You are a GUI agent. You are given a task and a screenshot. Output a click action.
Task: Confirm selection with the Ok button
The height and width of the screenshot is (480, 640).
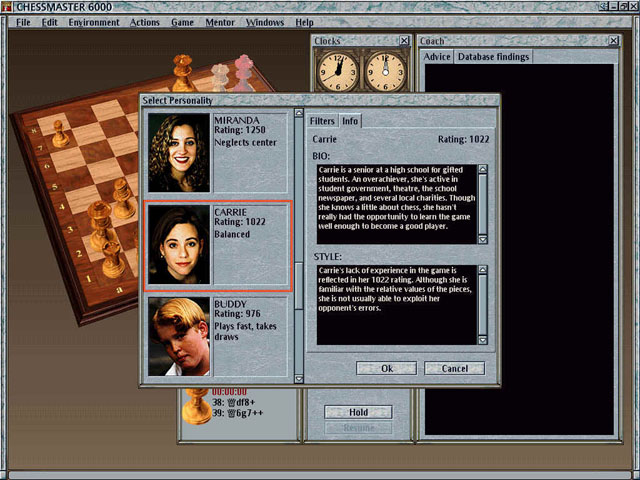[387, 368]
